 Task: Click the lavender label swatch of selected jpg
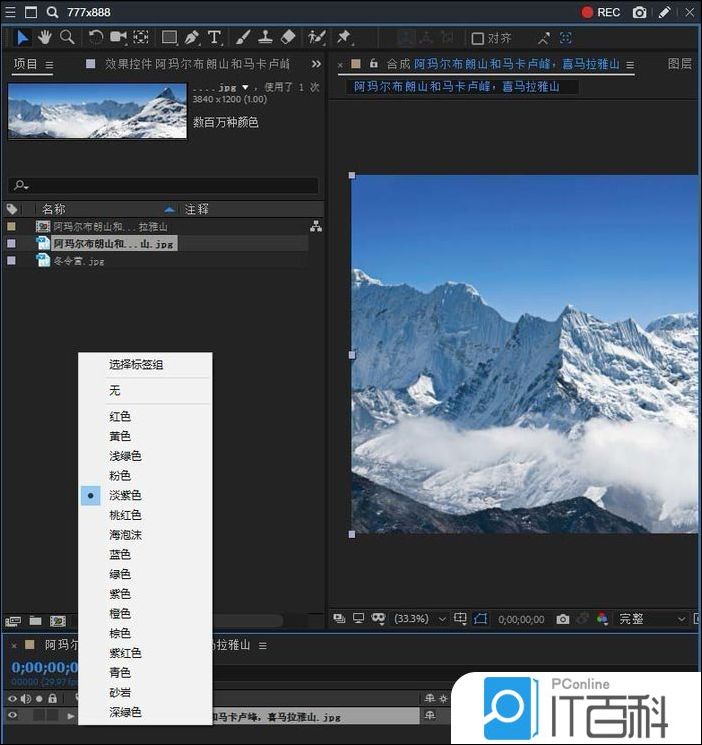[11, 244]
